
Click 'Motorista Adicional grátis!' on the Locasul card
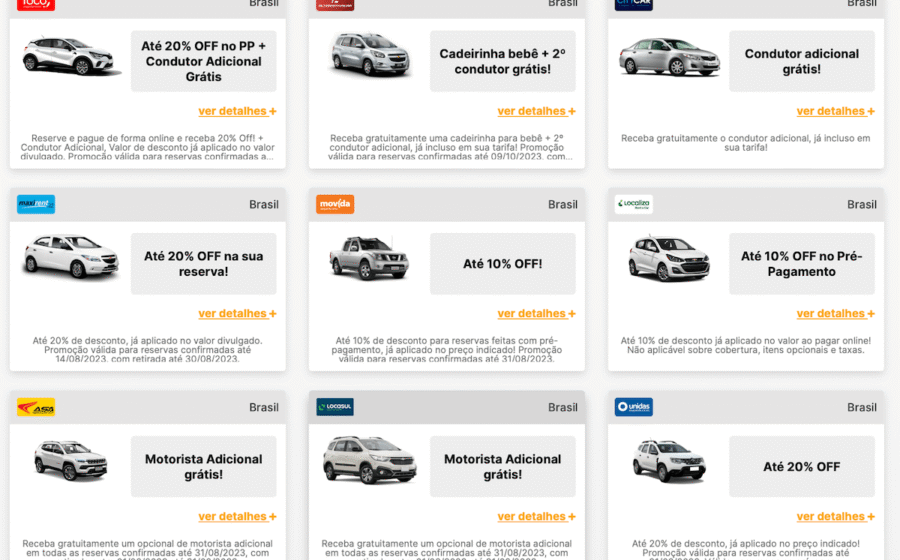(502, 466)
